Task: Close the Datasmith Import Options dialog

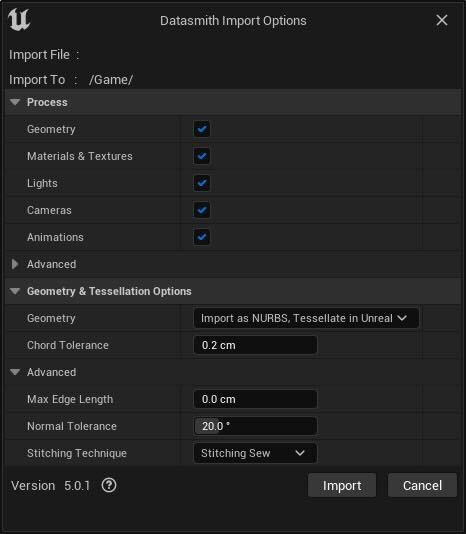Action: [442, 20]
